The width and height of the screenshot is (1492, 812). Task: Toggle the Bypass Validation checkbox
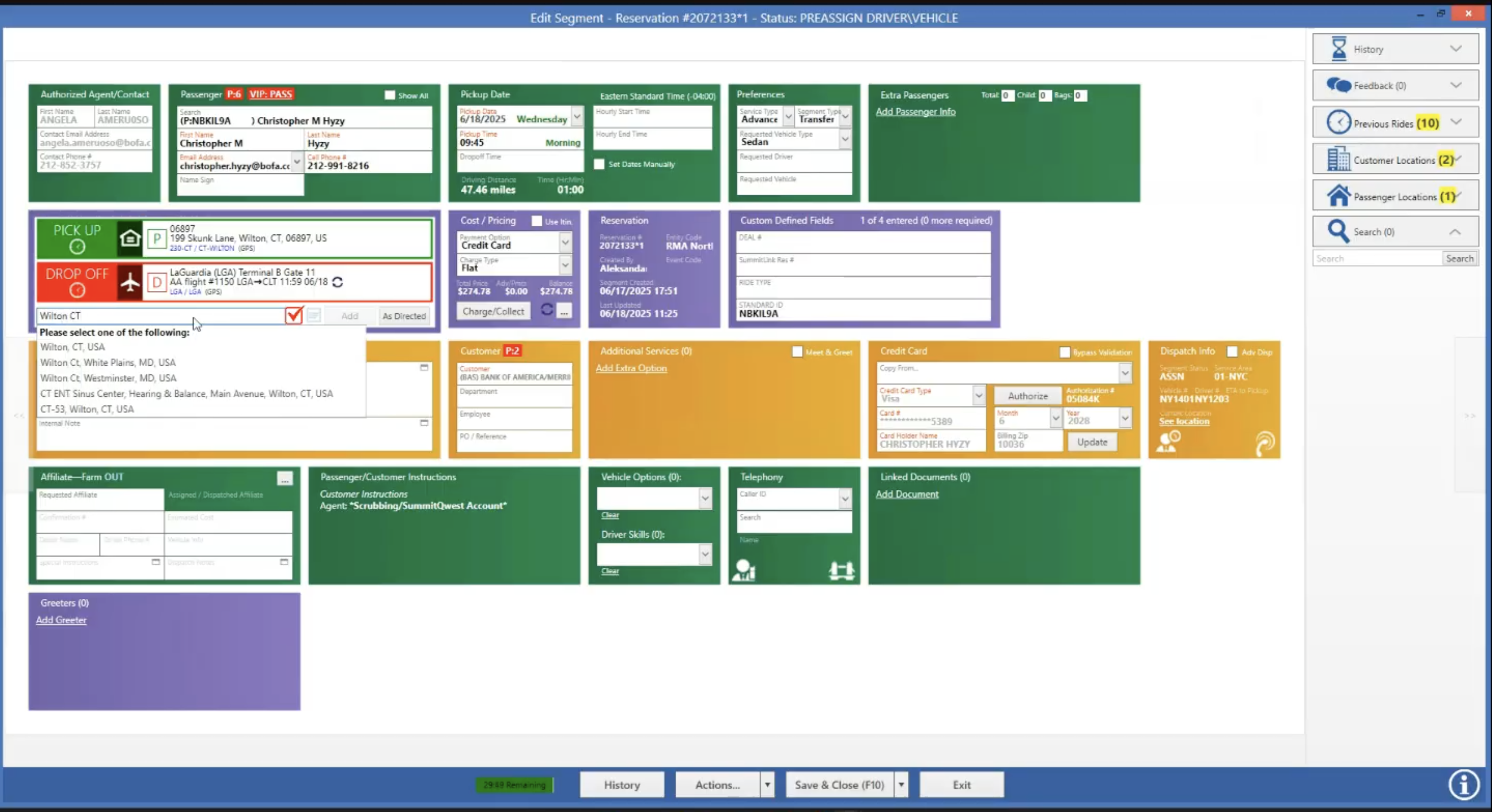[x=1064, y=352]
